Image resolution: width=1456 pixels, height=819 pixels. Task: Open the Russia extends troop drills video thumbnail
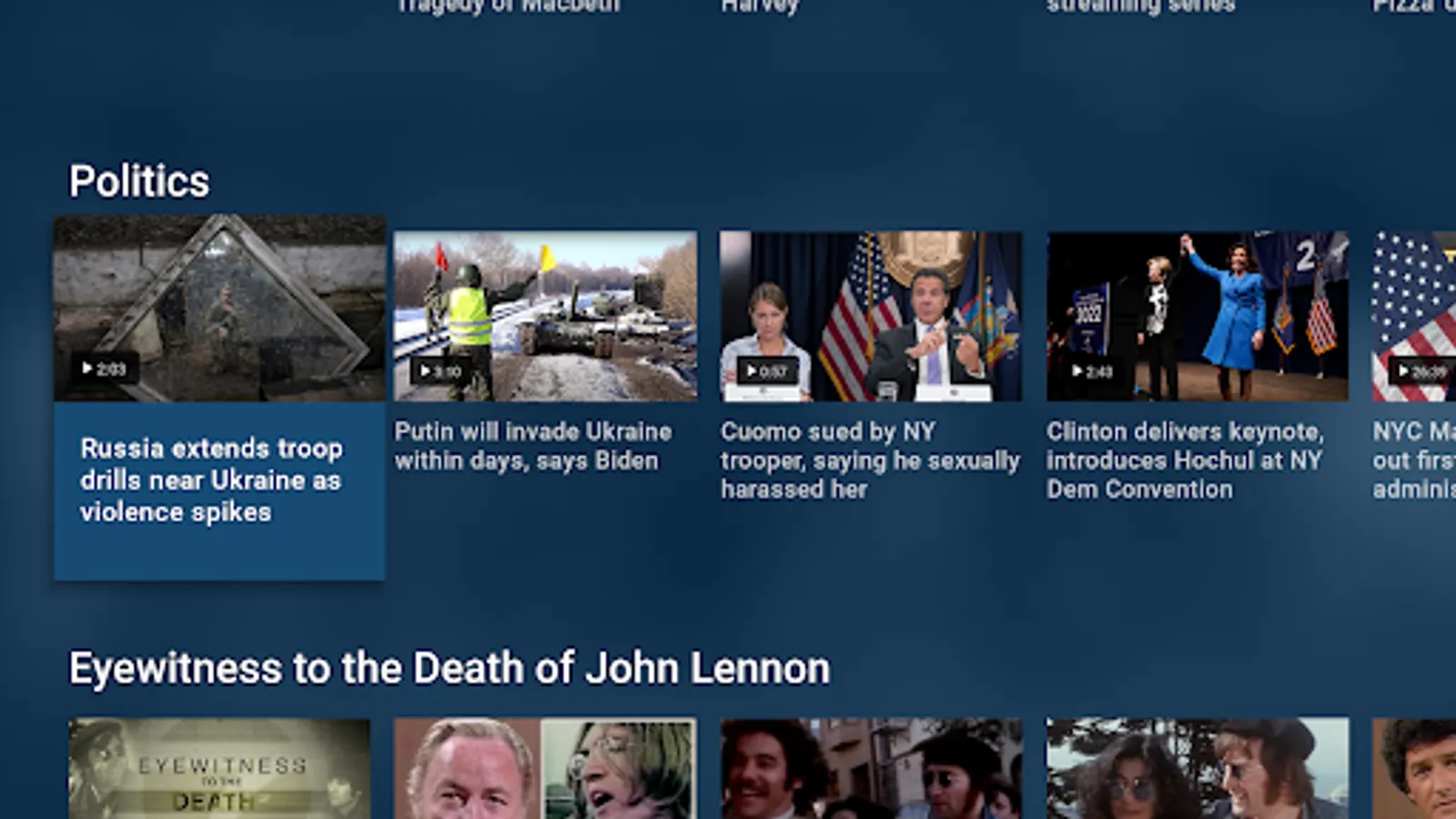[219, 308]
